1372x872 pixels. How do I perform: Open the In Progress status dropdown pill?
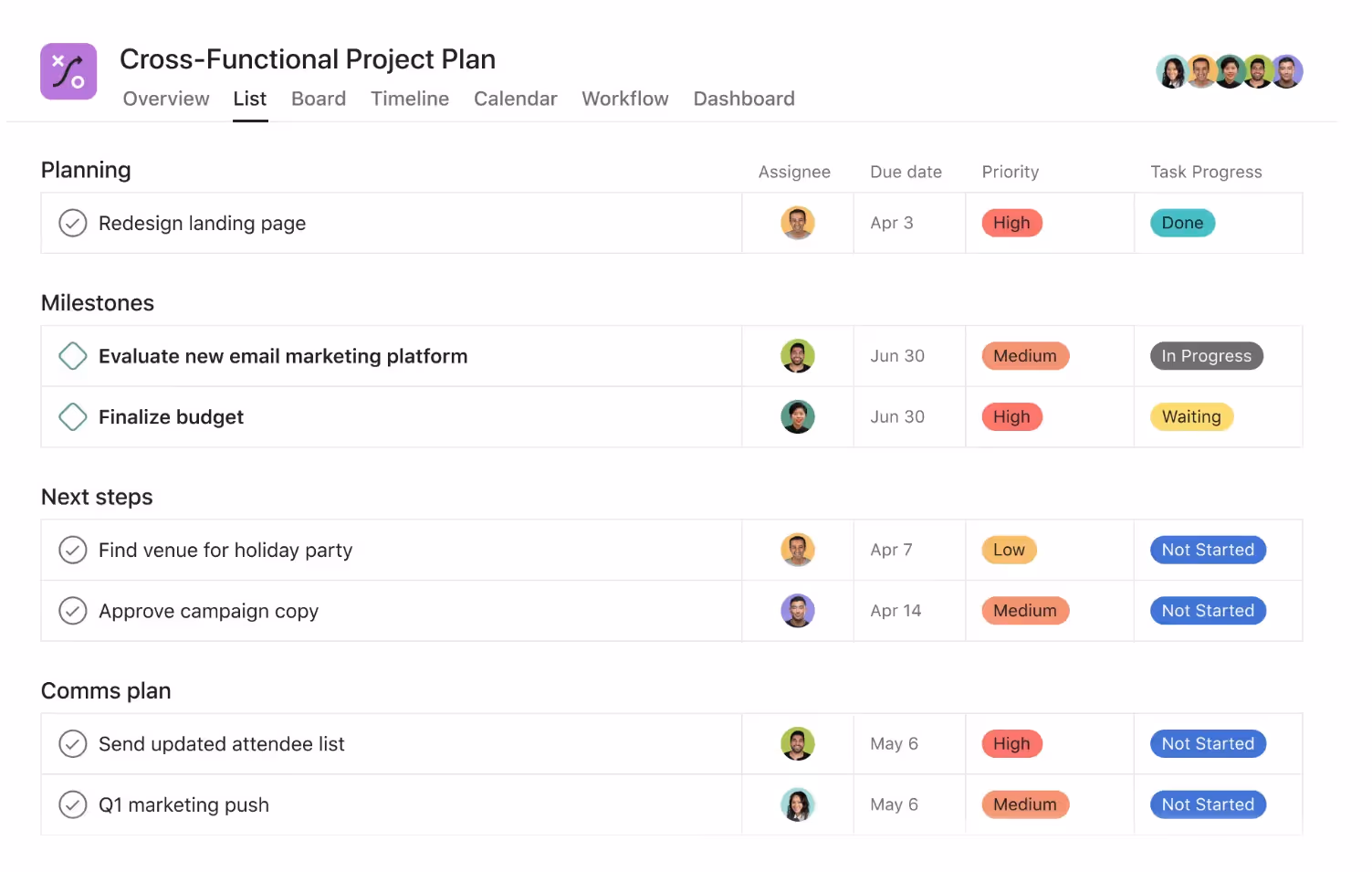coord(1206,356)
